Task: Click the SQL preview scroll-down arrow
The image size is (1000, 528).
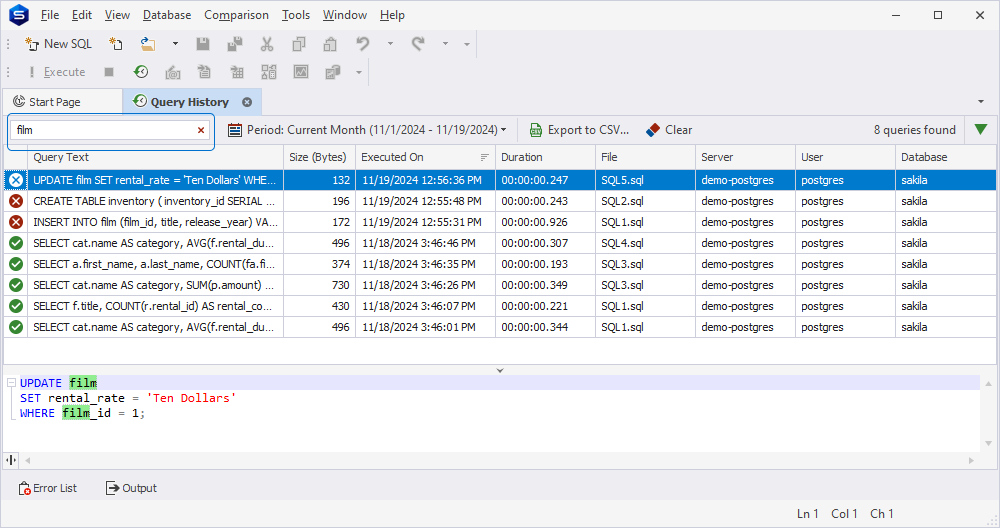Action: pos(988,444)
